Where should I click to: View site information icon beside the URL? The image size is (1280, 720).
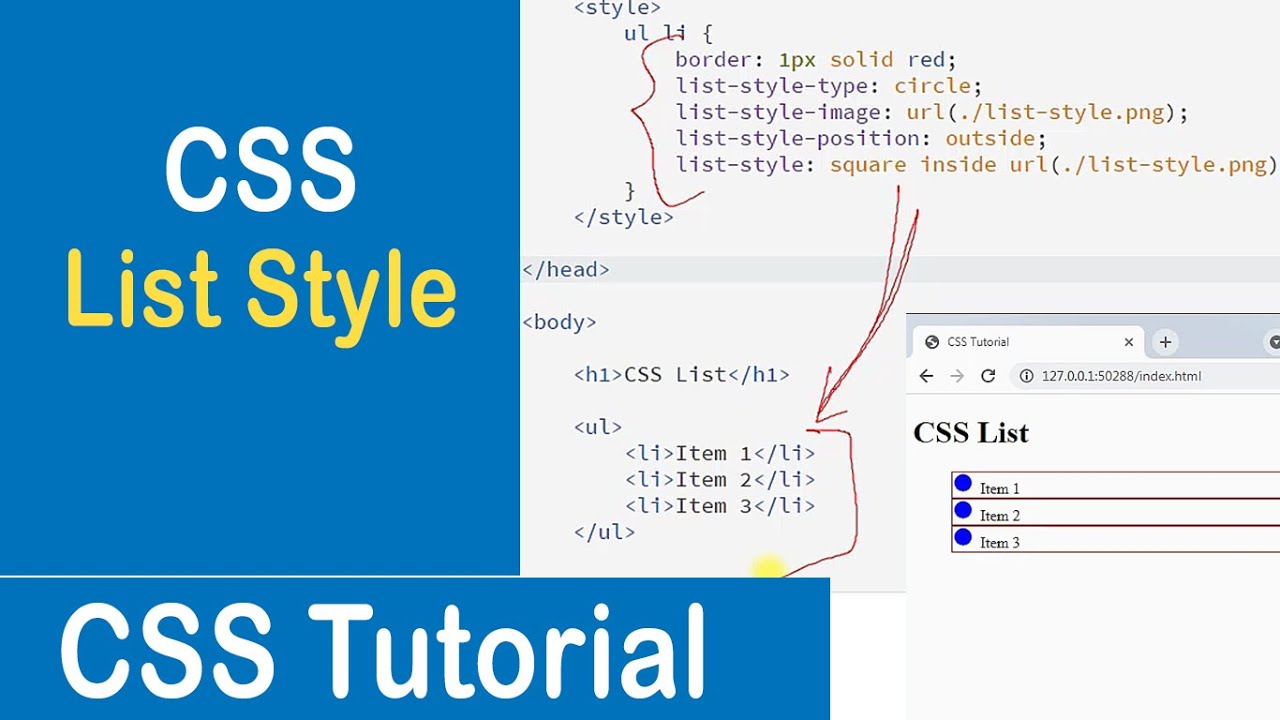click(x=1026, y=376)
